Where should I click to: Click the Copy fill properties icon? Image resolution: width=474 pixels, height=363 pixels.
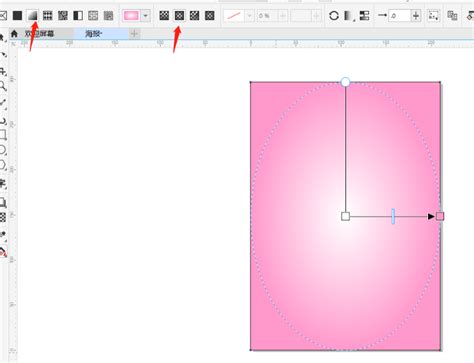point(452,16)
